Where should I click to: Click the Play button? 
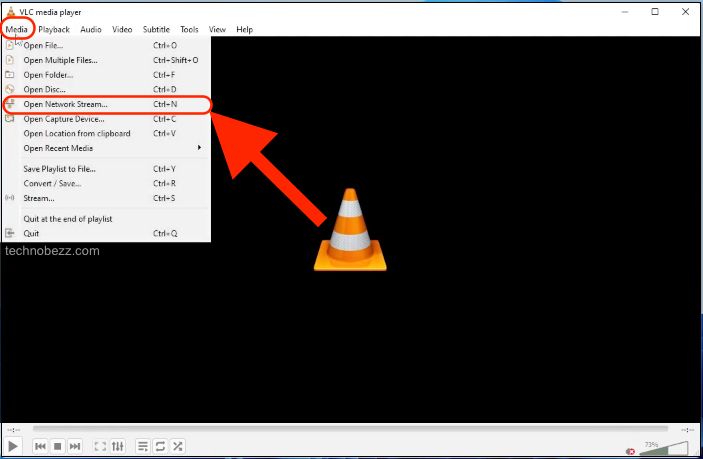tap(13, 446)
